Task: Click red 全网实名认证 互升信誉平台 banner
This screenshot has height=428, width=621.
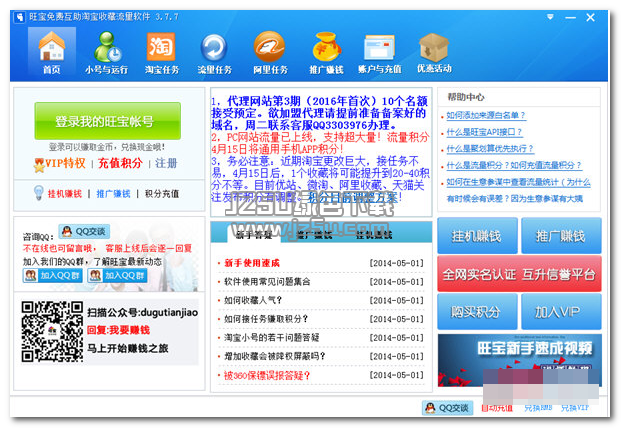Action: coord(519,274)
